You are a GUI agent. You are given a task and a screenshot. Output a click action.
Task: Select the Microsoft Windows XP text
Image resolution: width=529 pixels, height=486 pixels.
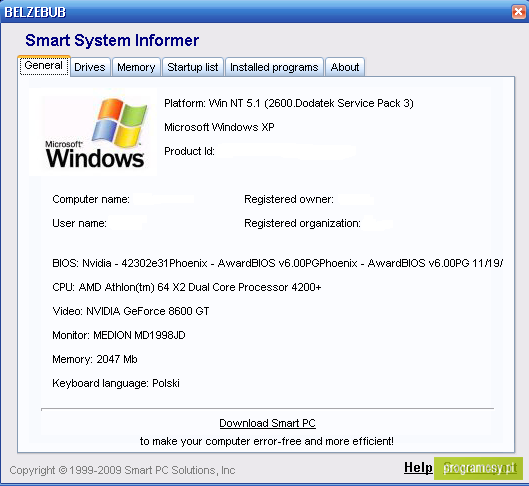tap(219, 127)
